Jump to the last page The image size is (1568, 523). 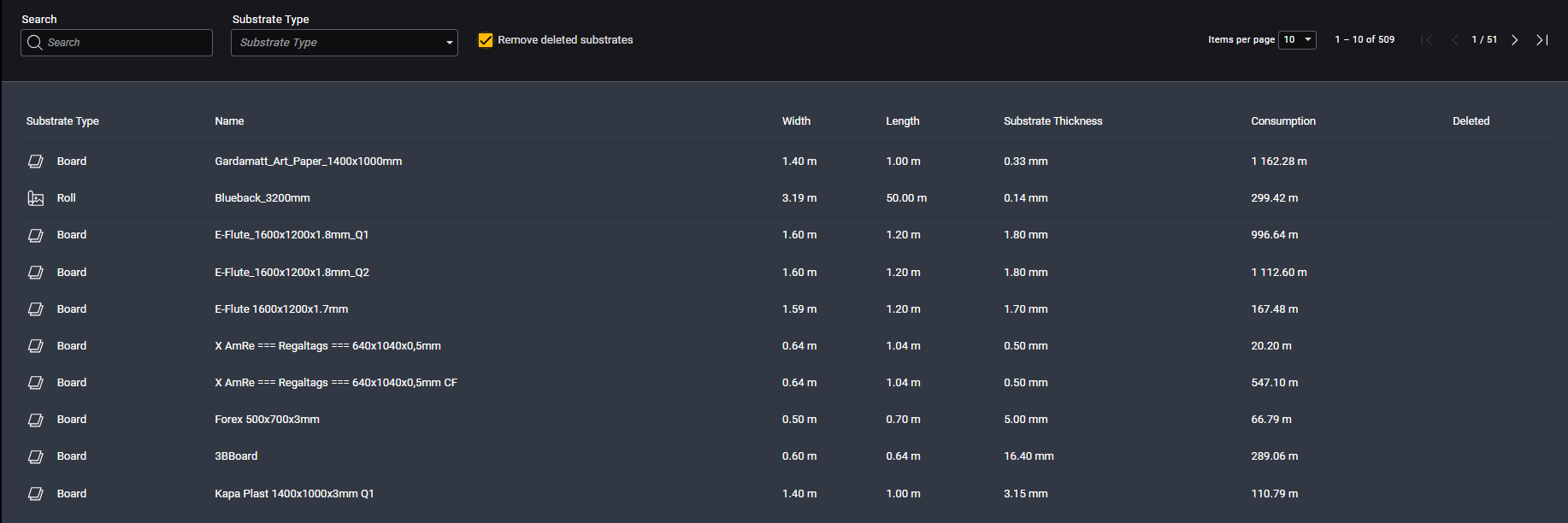pyautogui.click(x=1541, y=40)
